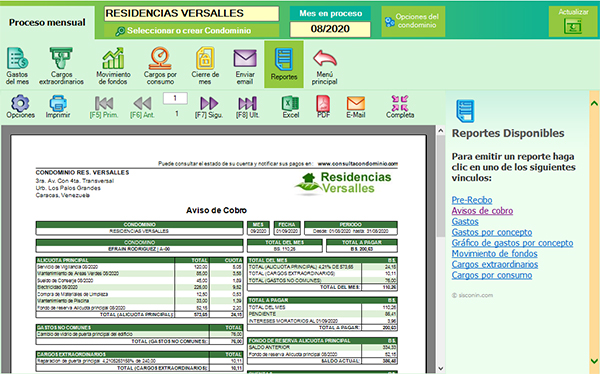Click the Mes en proceso date 08/2020

coord(330,29)
